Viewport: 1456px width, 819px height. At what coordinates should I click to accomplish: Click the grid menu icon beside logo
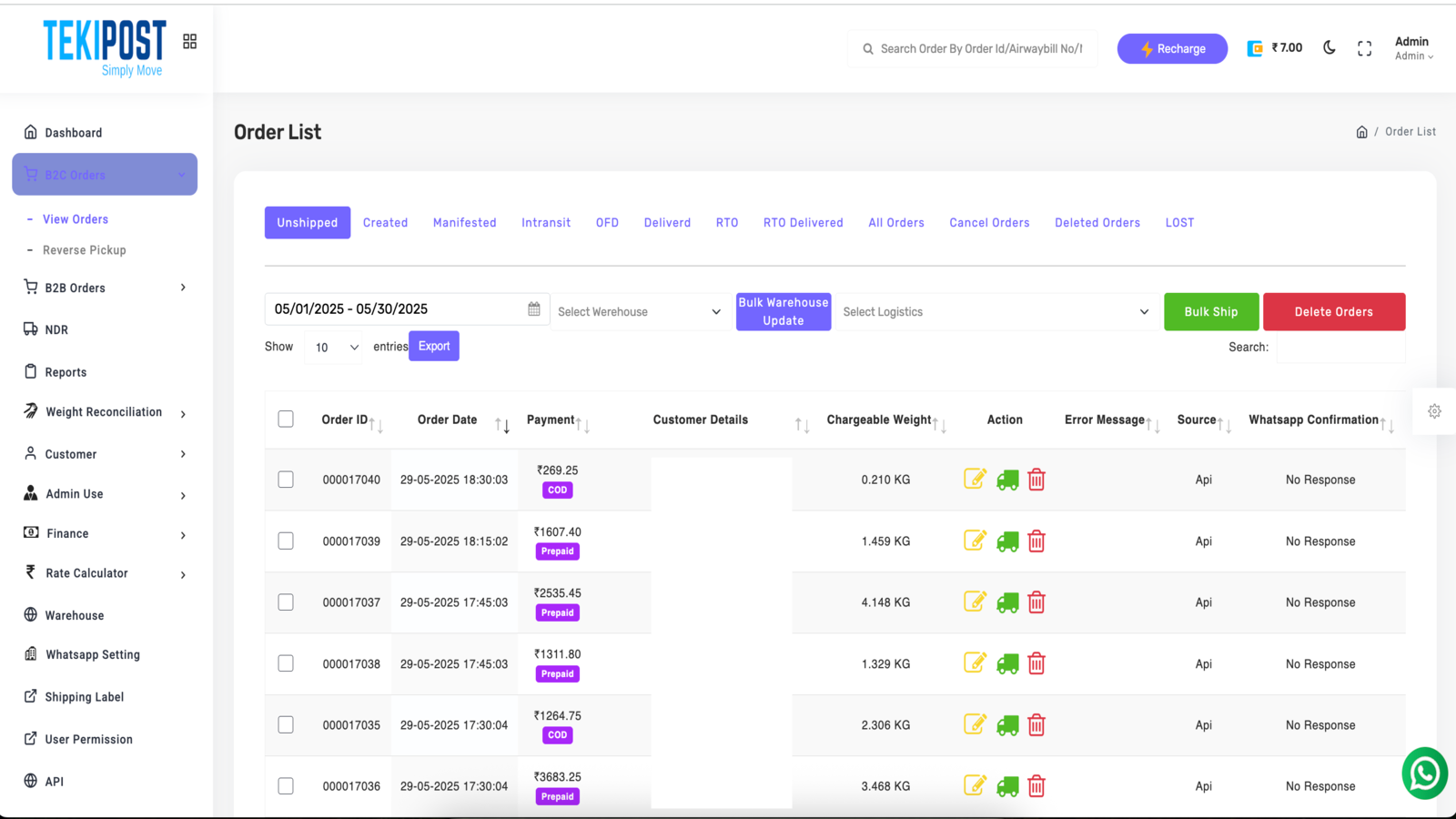(x=189, y=42)
